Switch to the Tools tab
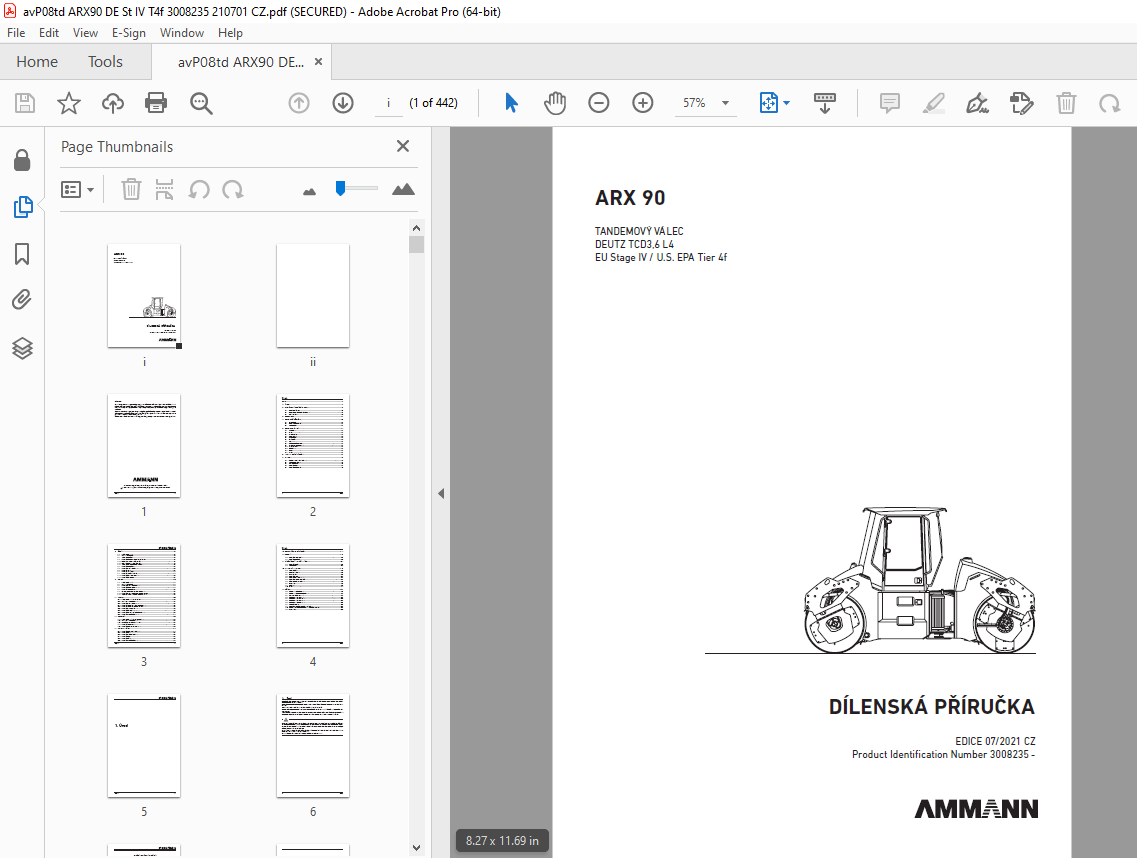 [x=105, y=62]
